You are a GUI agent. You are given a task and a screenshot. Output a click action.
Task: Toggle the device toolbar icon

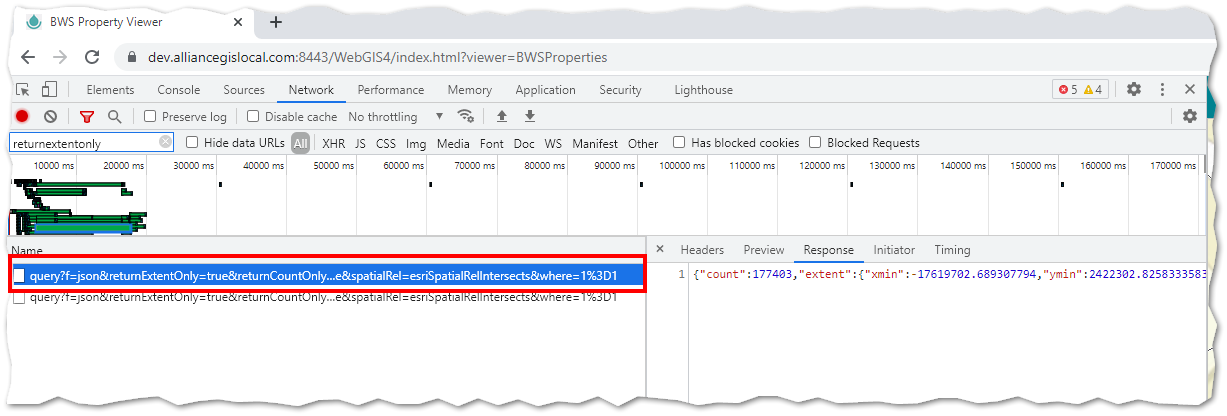50,90
